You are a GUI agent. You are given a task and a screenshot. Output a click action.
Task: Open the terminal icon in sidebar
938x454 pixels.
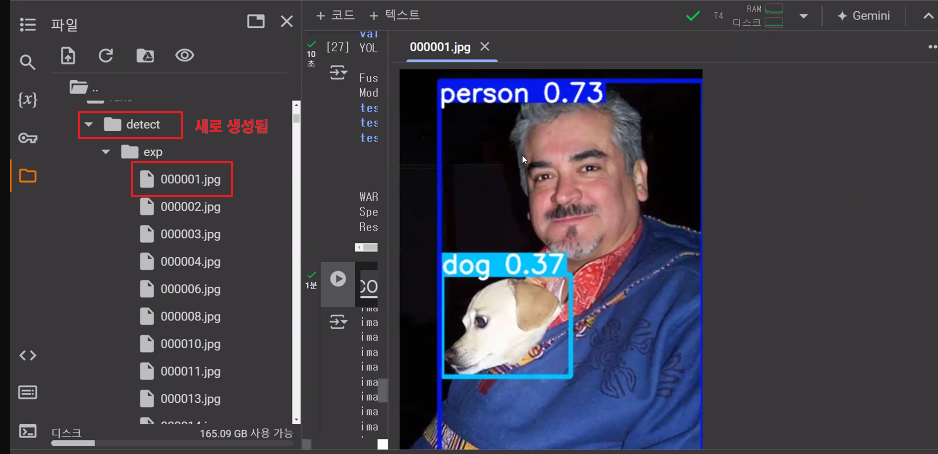click(x=28, y=431)
